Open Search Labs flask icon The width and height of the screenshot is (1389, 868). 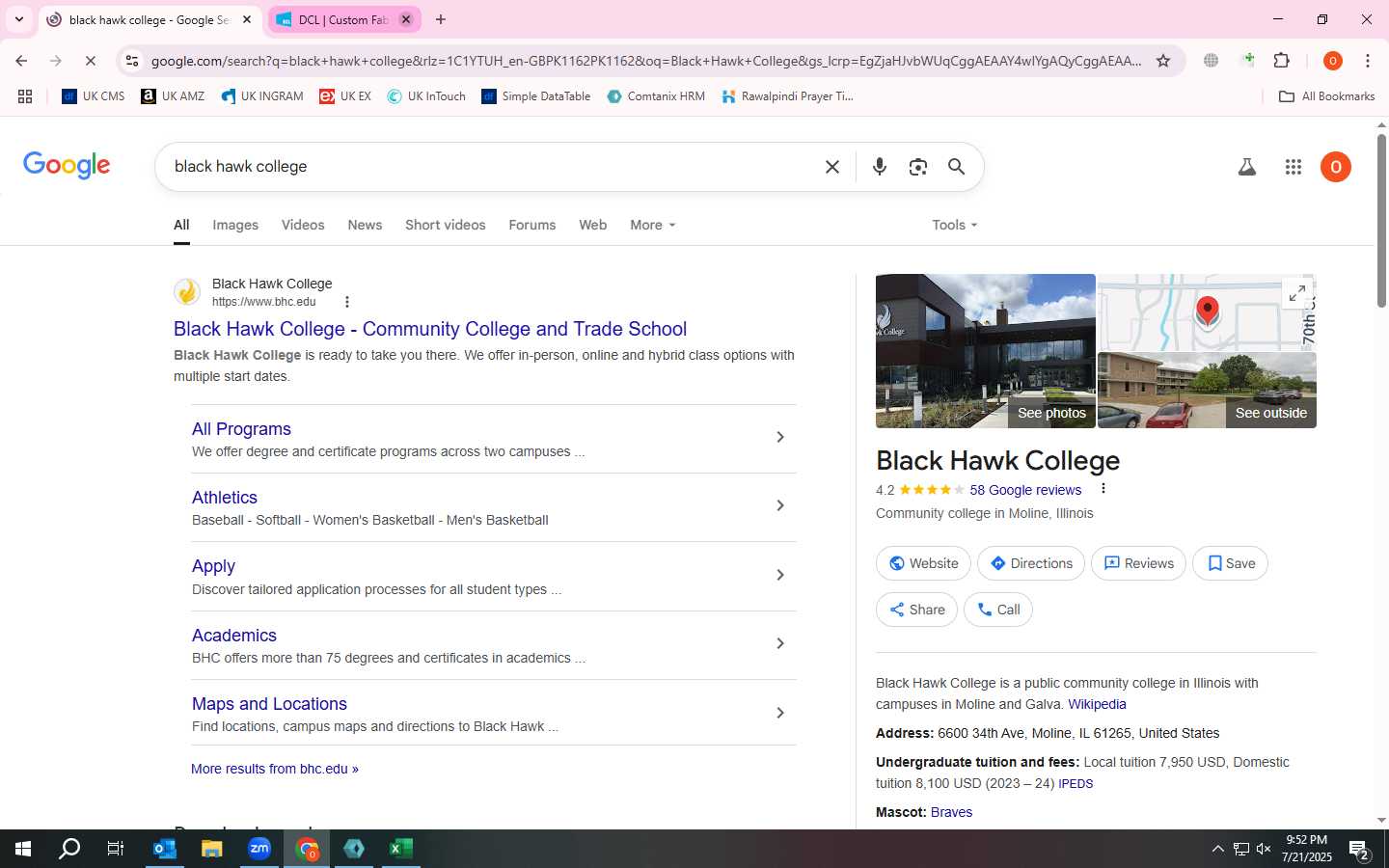(1247, 167)
